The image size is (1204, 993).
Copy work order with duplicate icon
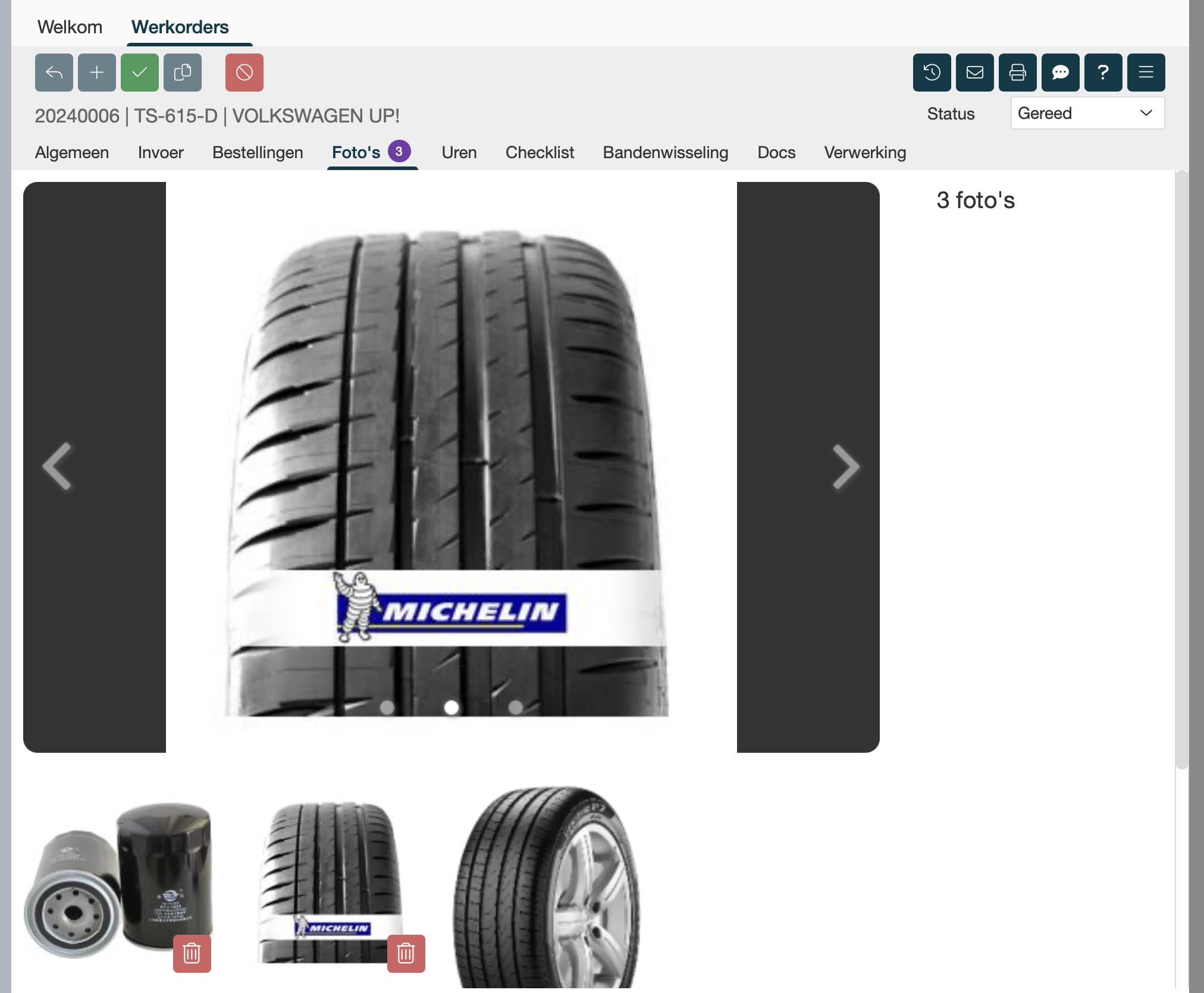(x=183, y=73)
